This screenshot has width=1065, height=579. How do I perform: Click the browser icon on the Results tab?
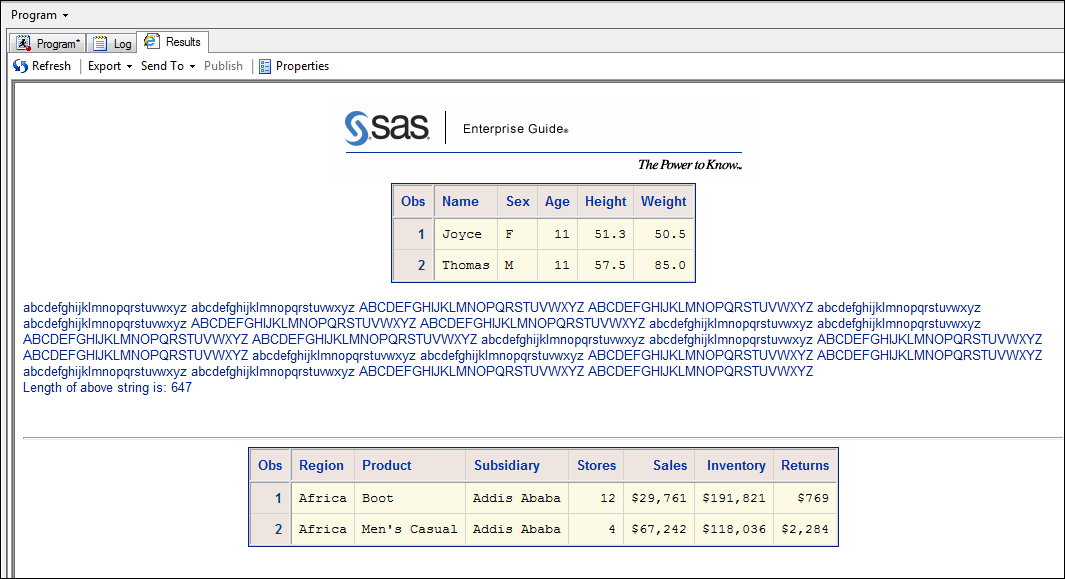click(154, 43)
